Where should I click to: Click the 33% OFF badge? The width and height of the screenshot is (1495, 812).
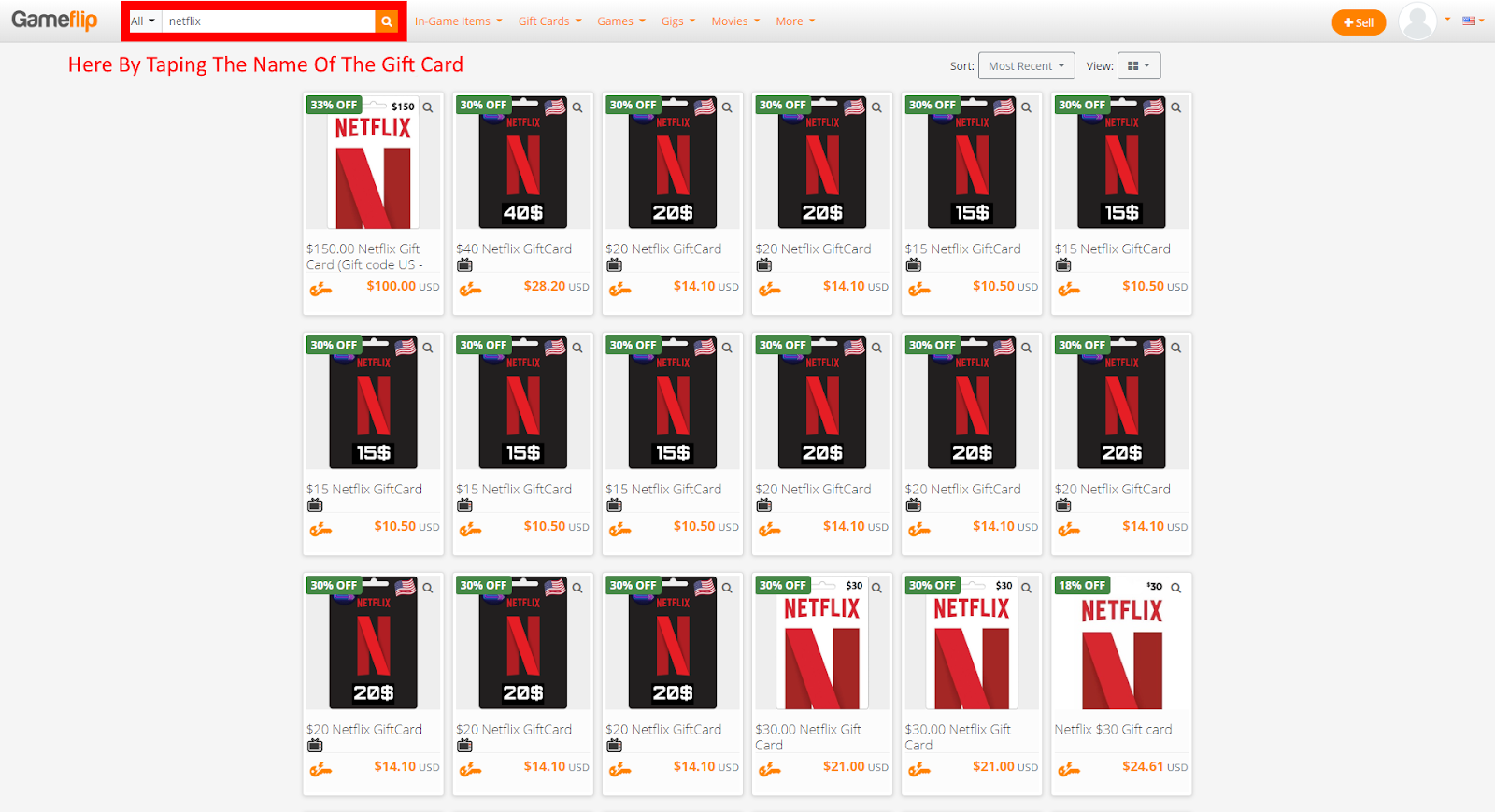(x=334, y=105)
